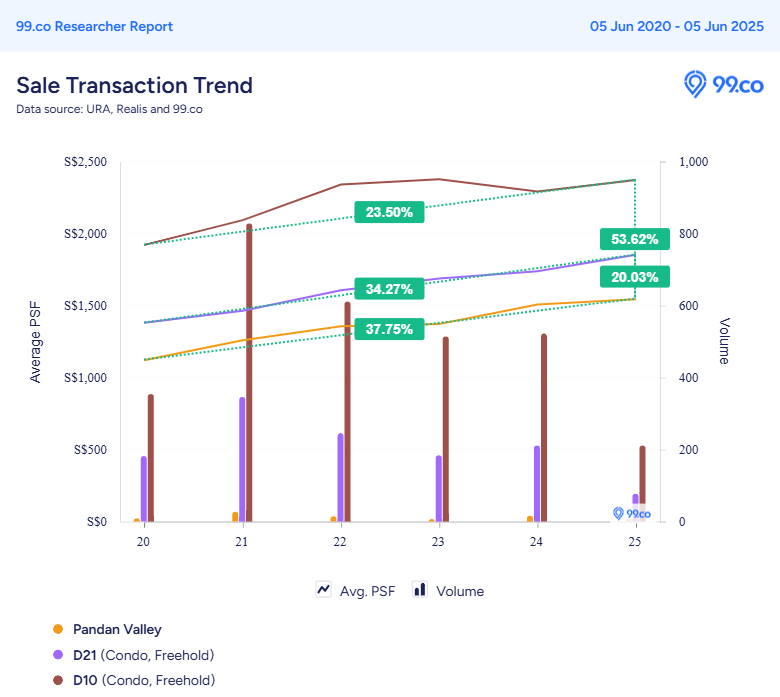The height and width of the screenshot is (697, 780).
Task: Click the Avg. PSF line-chart legend icon
Action: (x=323, y=590)
